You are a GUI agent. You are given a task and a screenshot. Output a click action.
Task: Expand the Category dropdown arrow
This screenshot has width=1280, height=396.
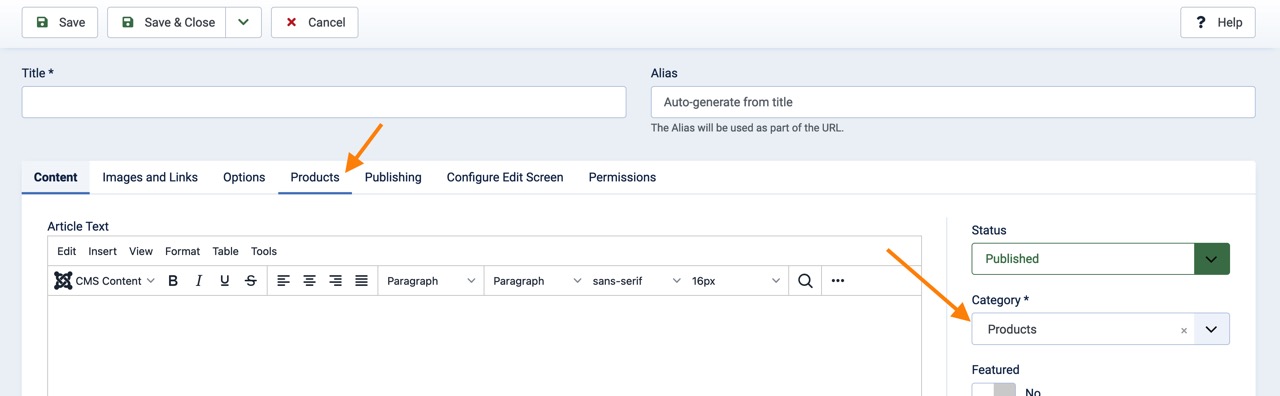pos(1211,329)
